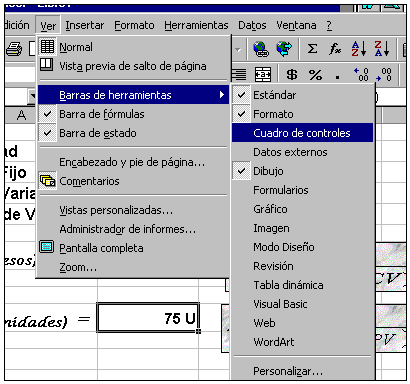Open the toolbar dropdown arrow beside globe icon
The height and width of the screenshot is (384, 410).
(238, 50)
